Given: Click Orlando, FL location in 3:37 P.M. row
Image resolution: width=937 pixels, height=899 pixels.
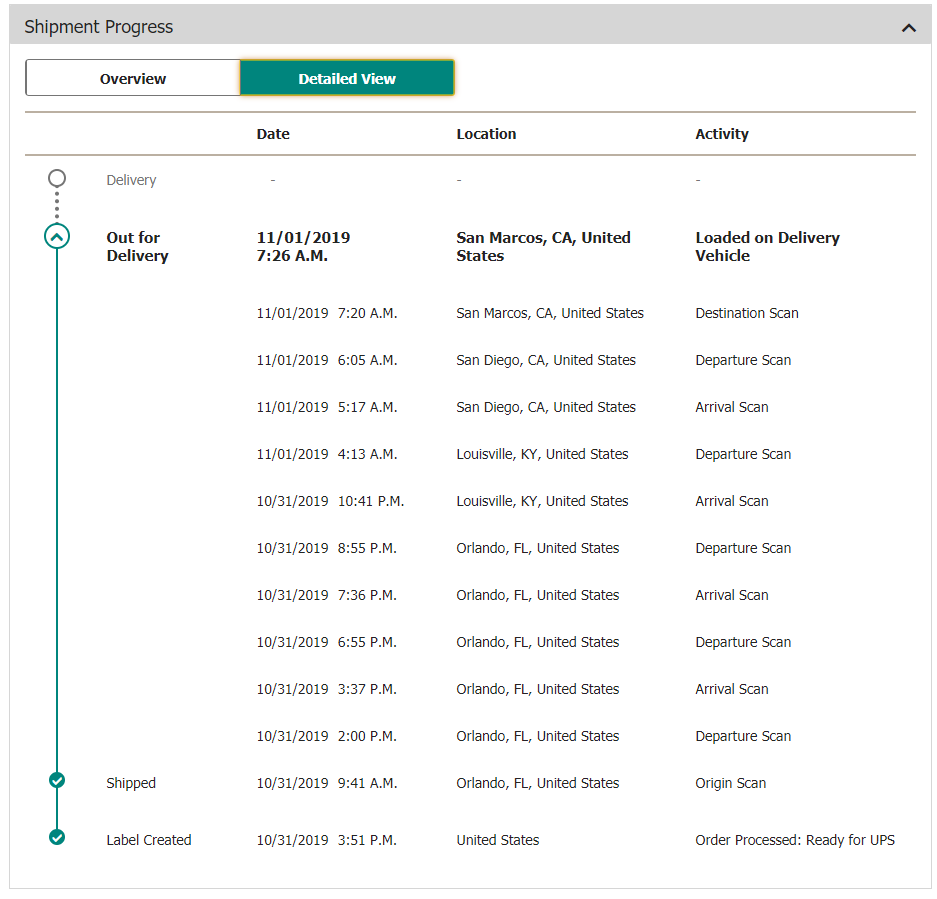Looking at the screenshot, I should pyautogui.click(x=538, y=689).
